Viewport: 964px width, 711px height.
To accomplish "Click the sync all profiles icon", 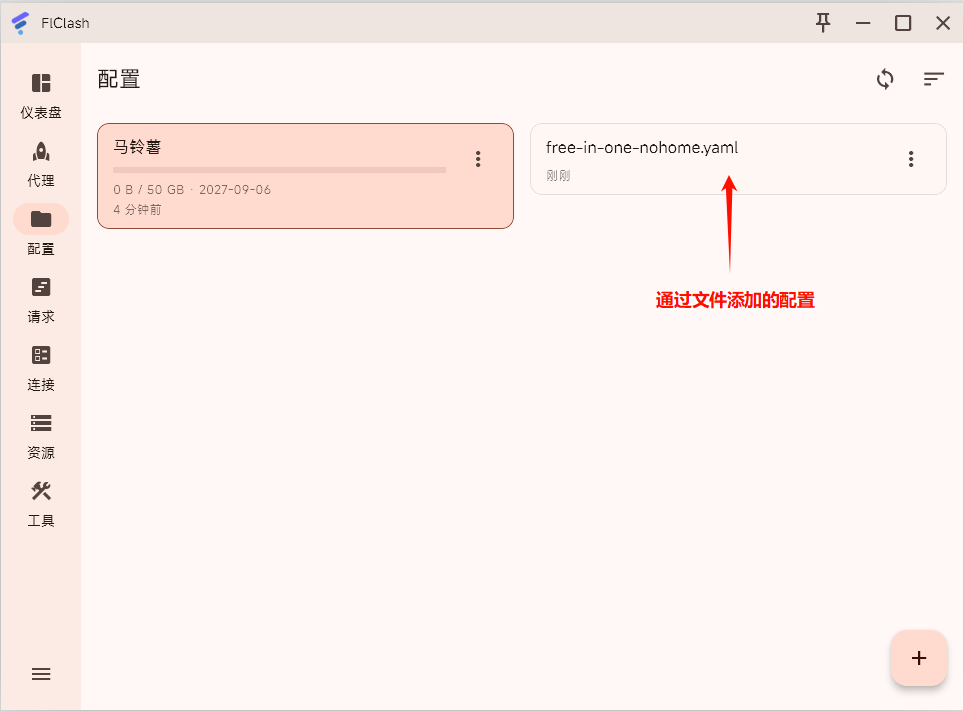I will pos(885,79).
